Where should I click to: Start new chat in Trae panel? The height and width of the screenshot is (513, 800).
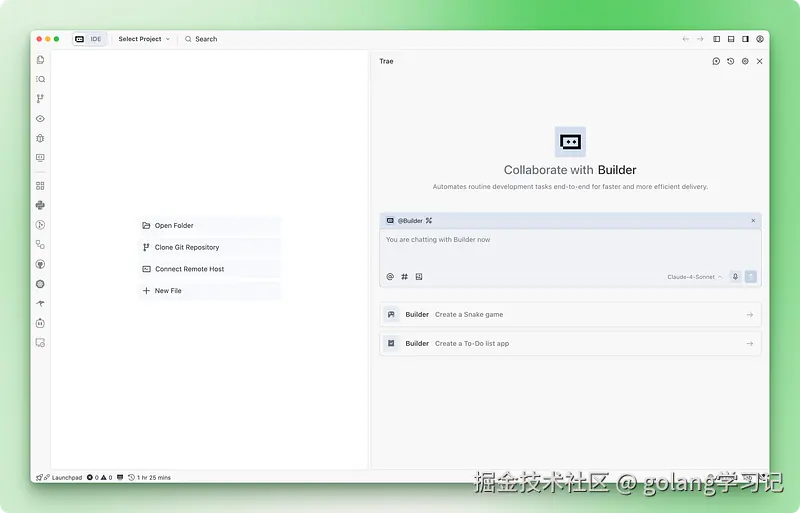click(716, 61)
